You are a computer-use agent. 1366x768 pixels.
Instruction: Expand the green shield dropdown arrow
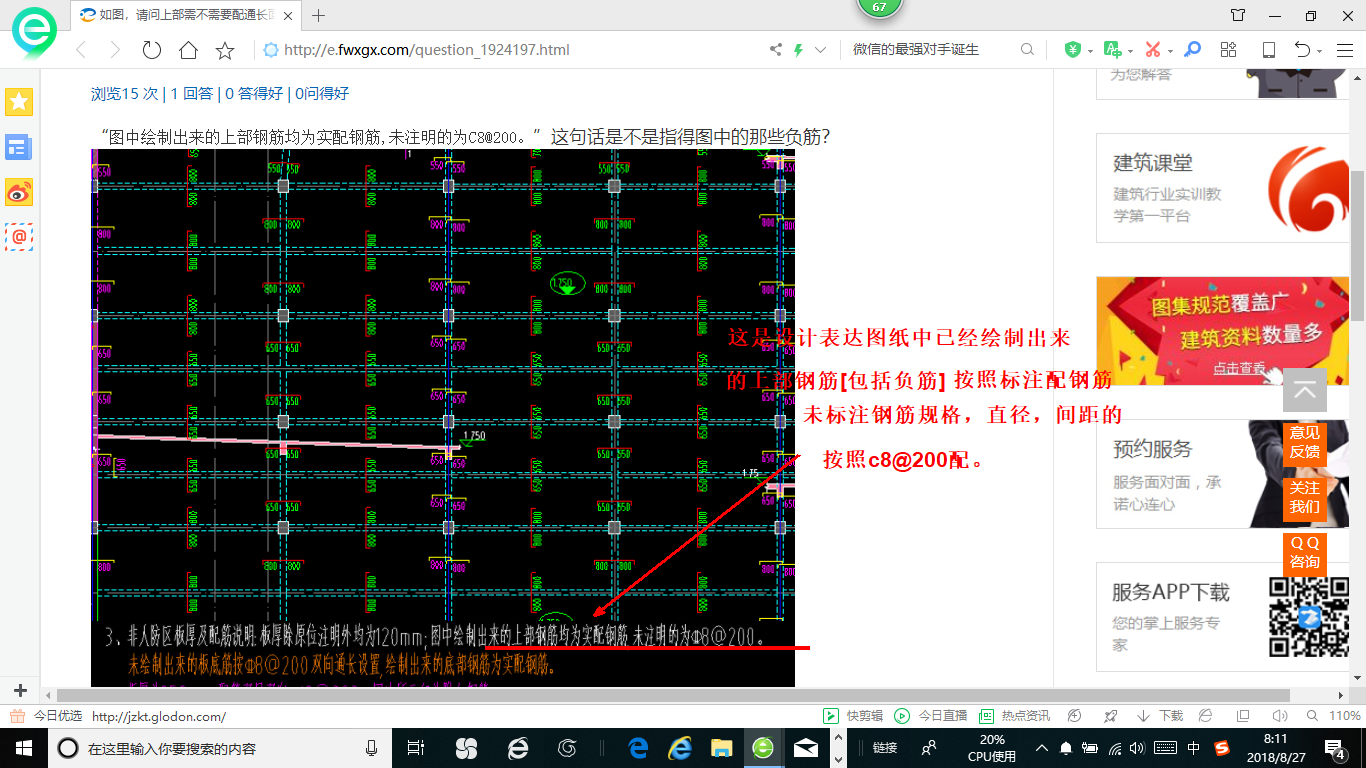coord(1089,51)
